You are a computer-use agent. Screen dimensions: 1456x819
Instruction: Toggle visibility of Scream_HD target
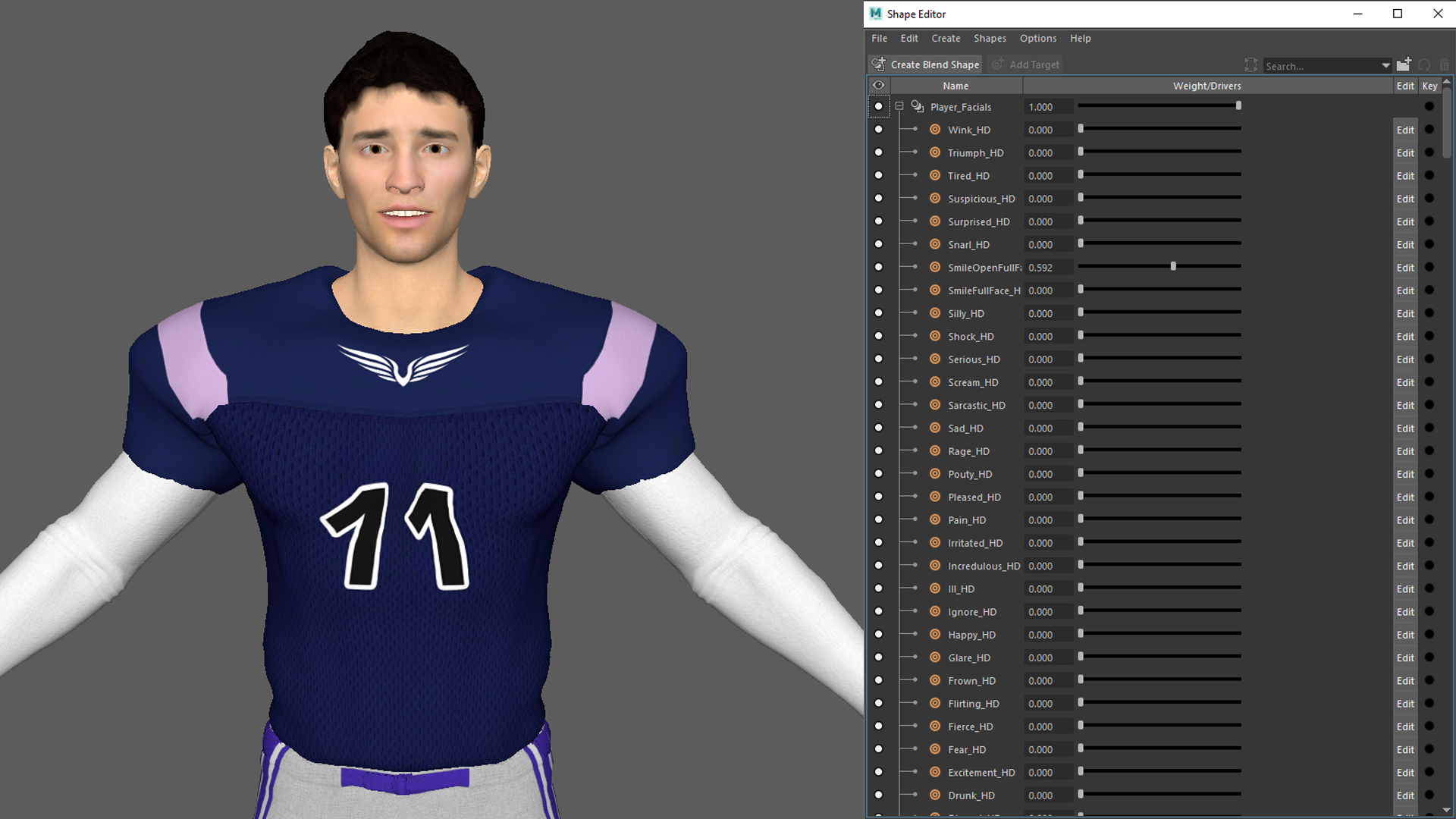(x=878, y=382)
